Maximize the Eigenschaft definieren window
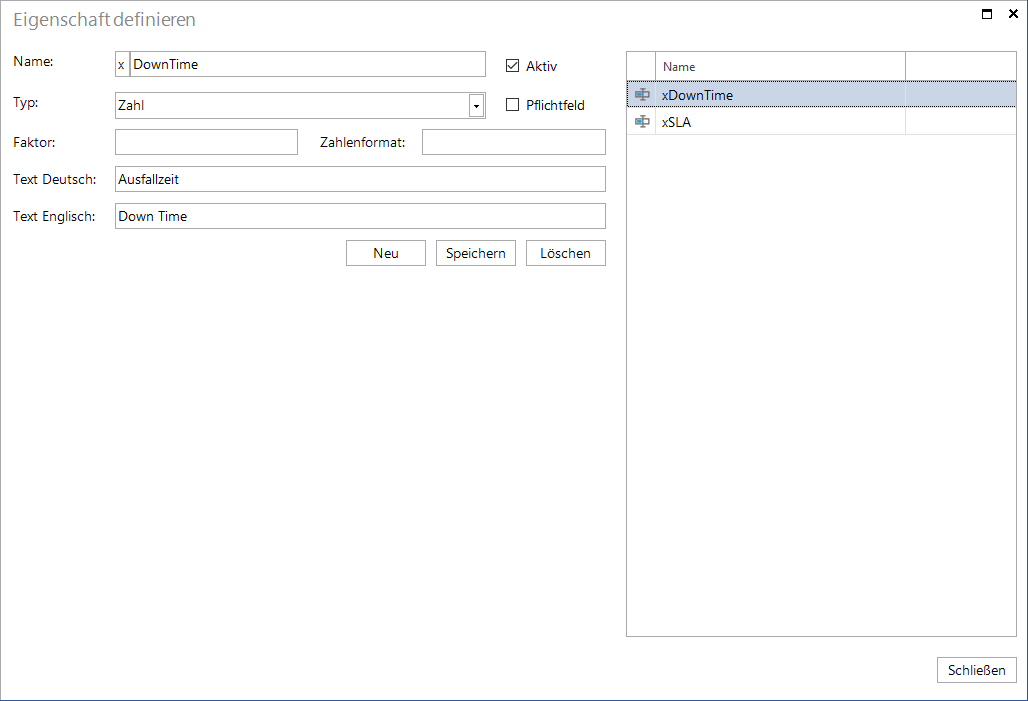The image size is (1028, 701). (987, 14)
